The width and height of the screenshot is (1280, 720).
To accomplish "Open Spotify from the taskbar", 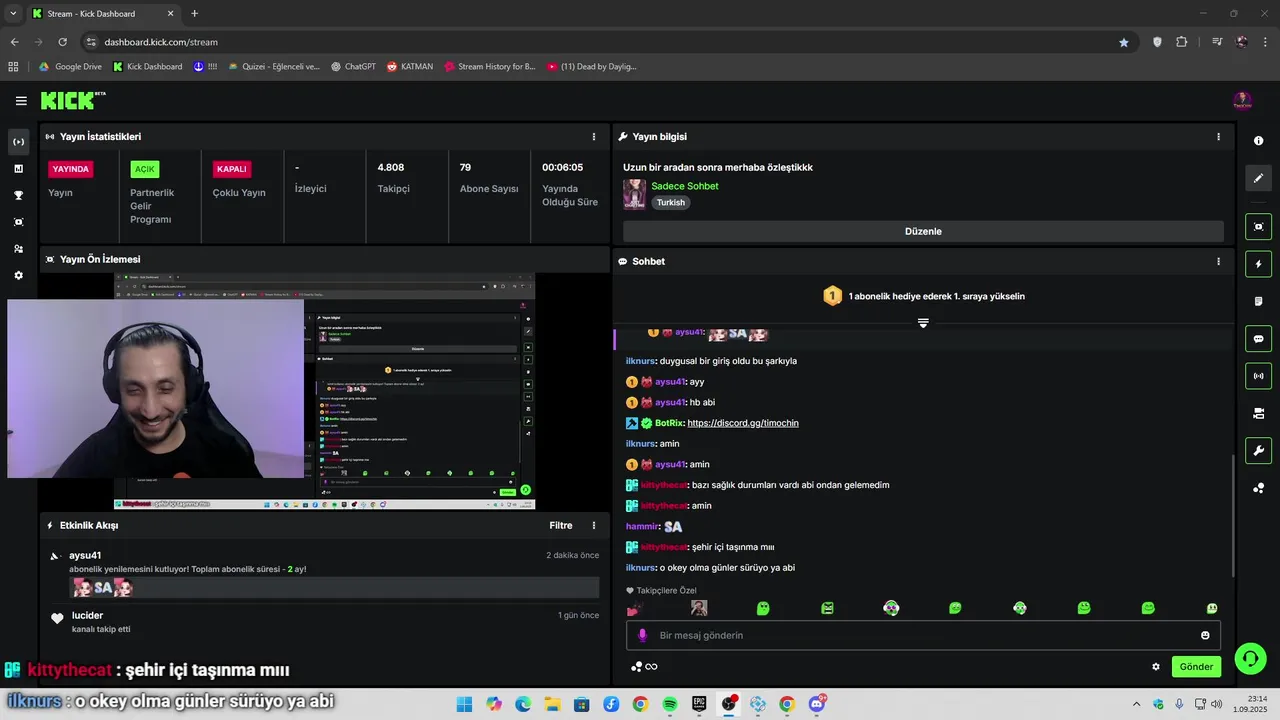I will tap(670, 704).
